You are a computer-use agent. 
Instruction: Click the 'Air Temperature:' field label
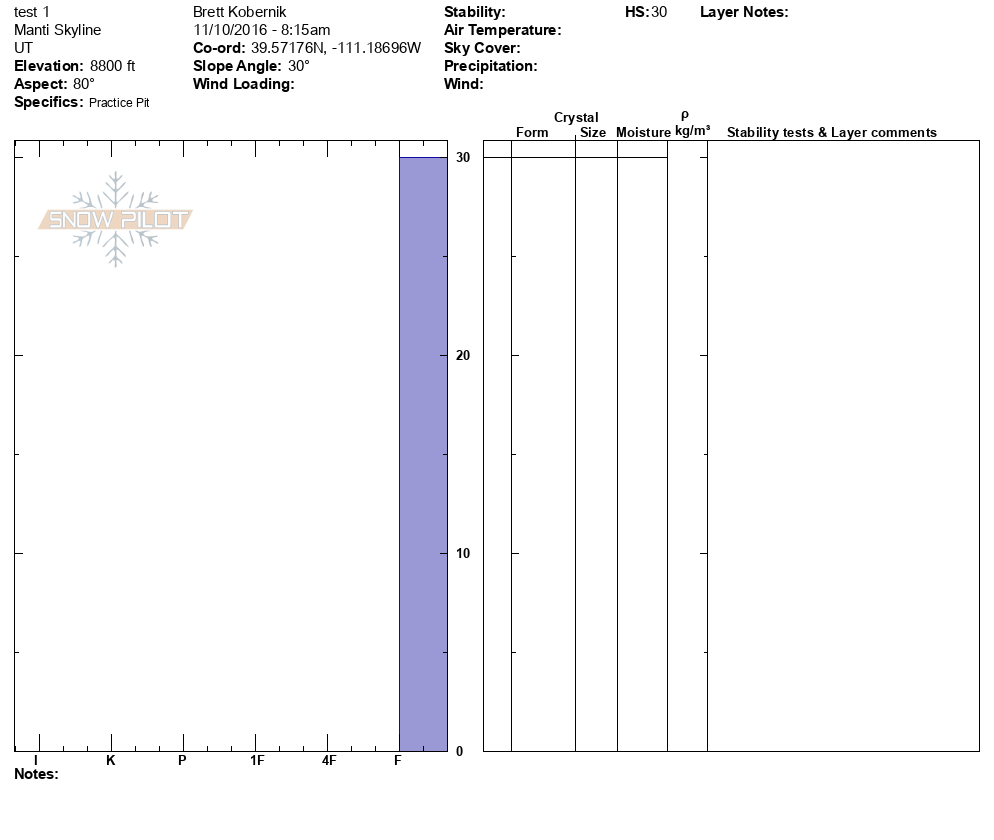coord(502,30)
